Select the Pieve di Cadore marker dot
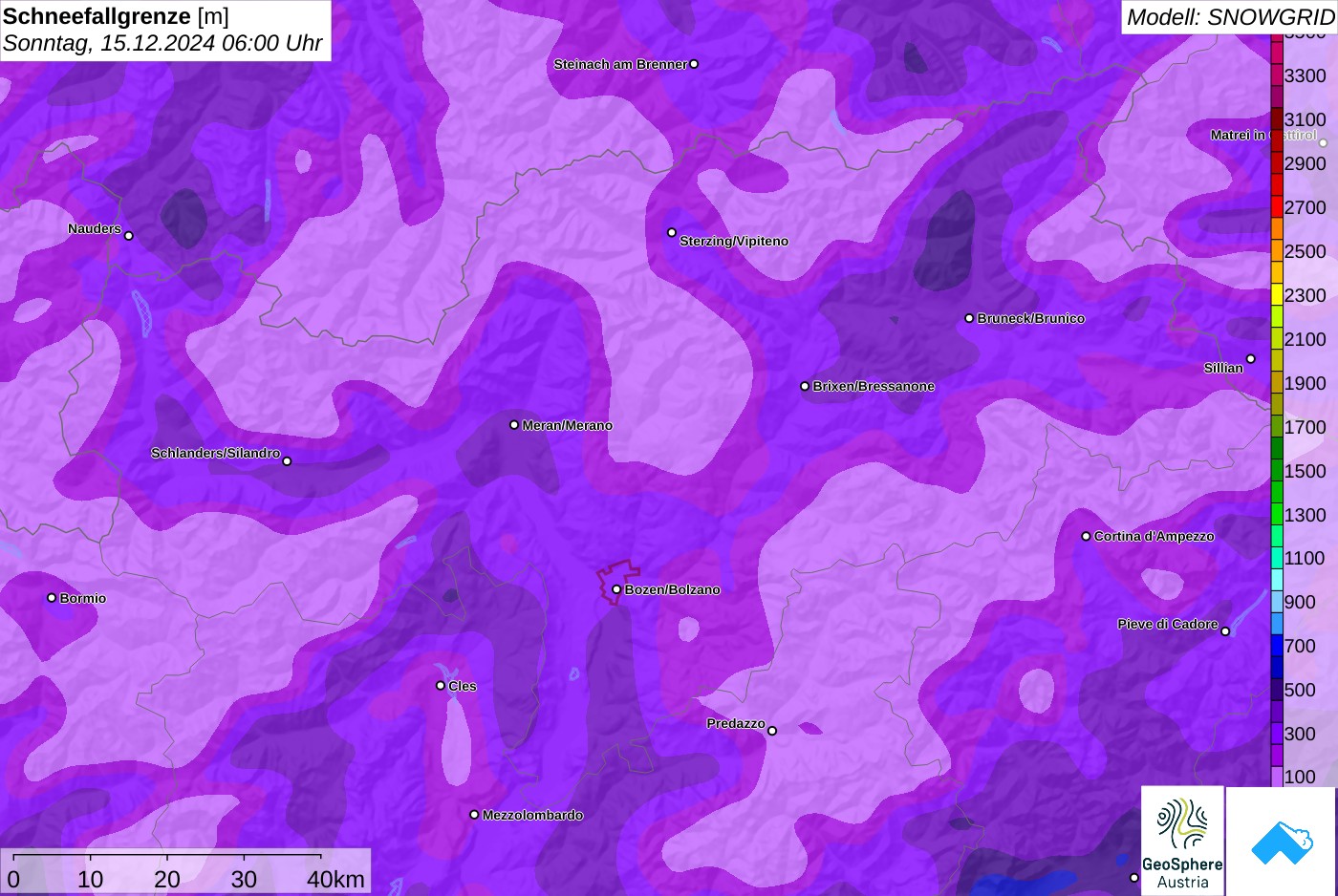The width and height of the screenshot is (1338, 896). (x=1225, y=631)
